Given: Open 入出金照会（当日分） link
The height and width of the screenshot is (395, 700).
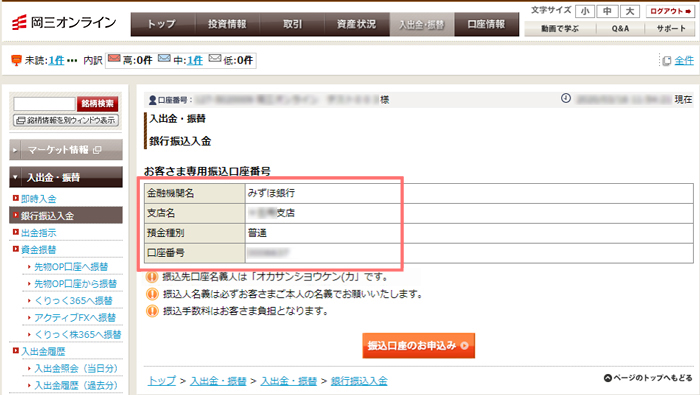Looking at the screenshot, I should coord(76,368).
